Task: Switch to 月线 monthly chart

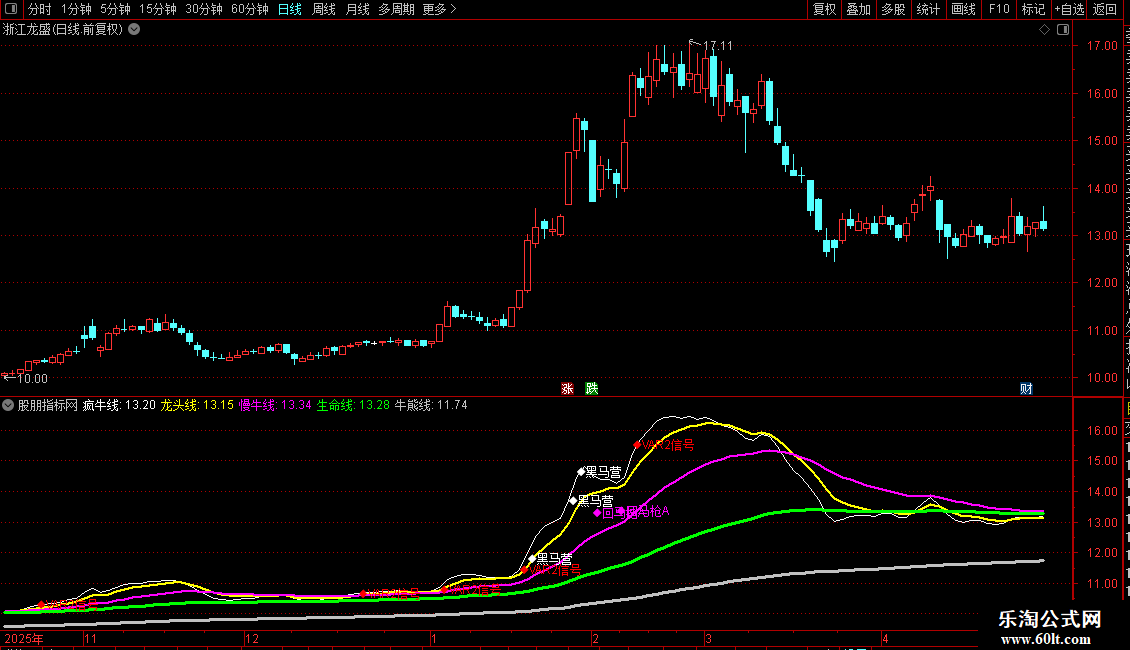Action: point(357,9)
